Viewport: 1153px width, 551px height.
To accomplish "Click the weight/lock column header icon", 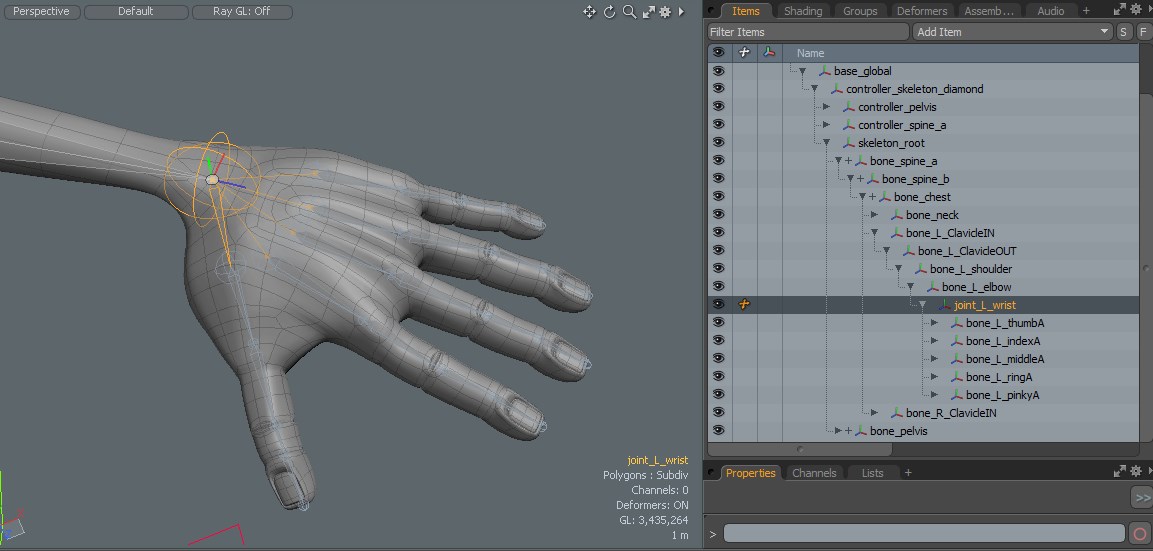I will [x=744, y=52].
